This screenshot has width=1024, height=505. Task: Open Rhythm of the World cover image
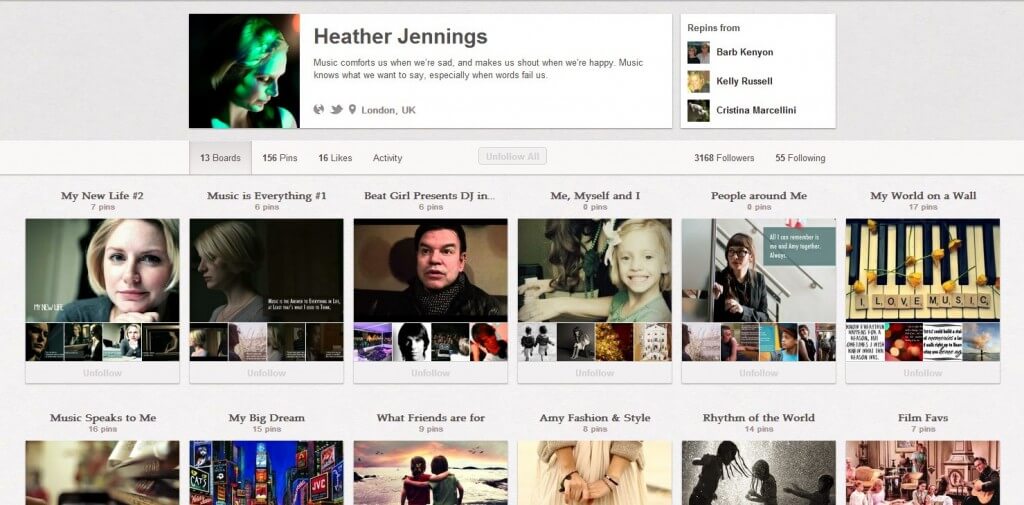click(x=759, y=472)
